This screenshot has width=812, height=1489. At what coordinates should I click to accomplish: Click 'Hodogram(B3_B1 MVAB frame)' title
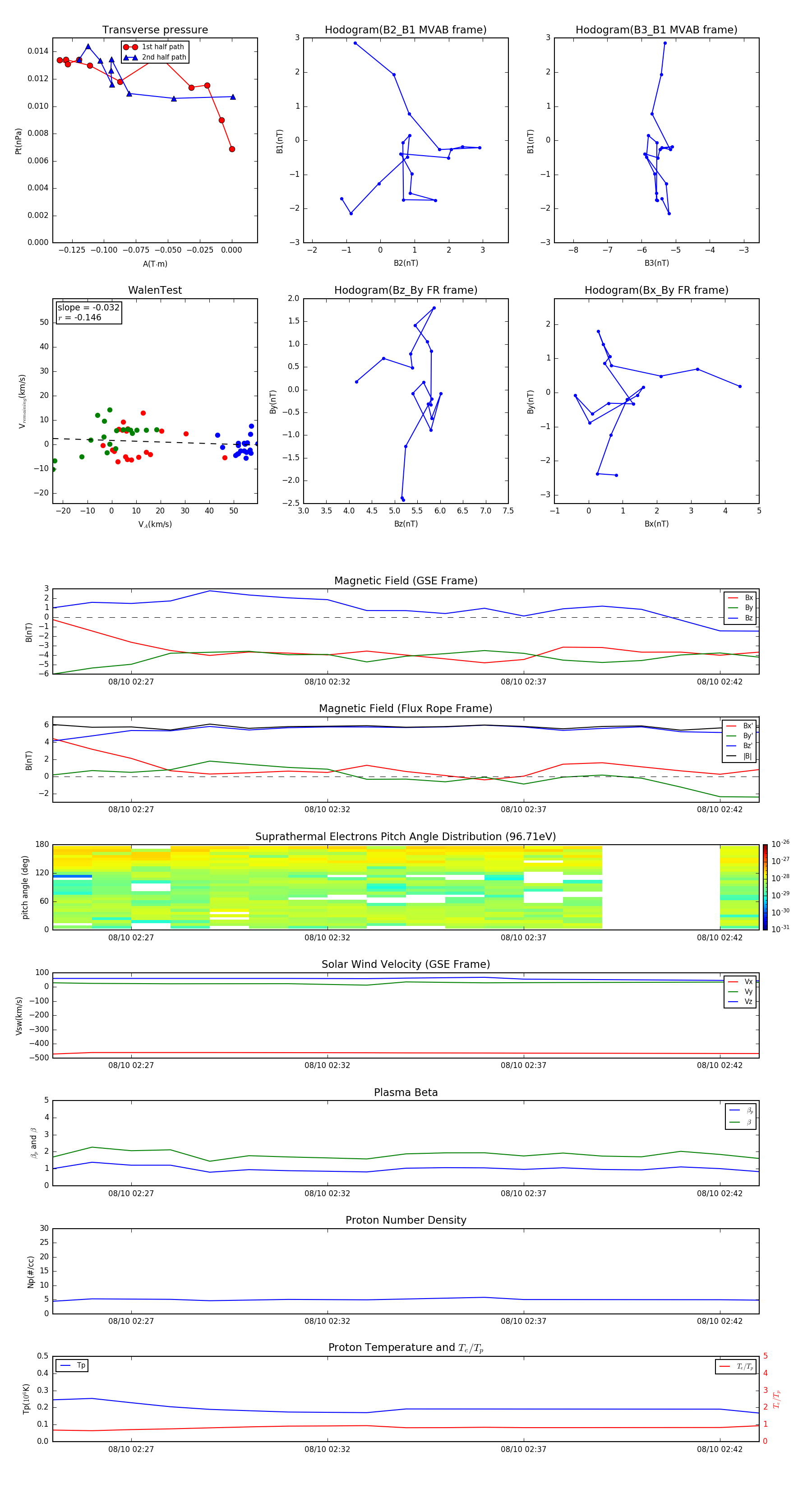pyautogui.click(x=656, y=30)
